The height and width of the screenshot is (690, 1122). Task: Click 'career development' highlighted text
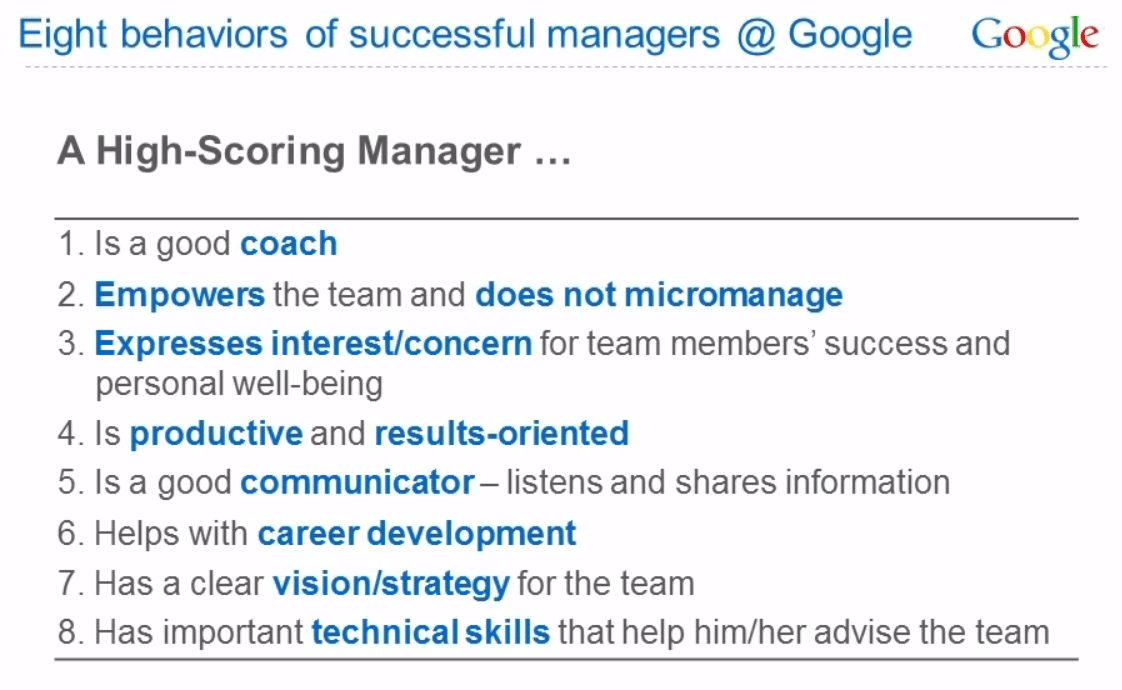pos(416,534)
